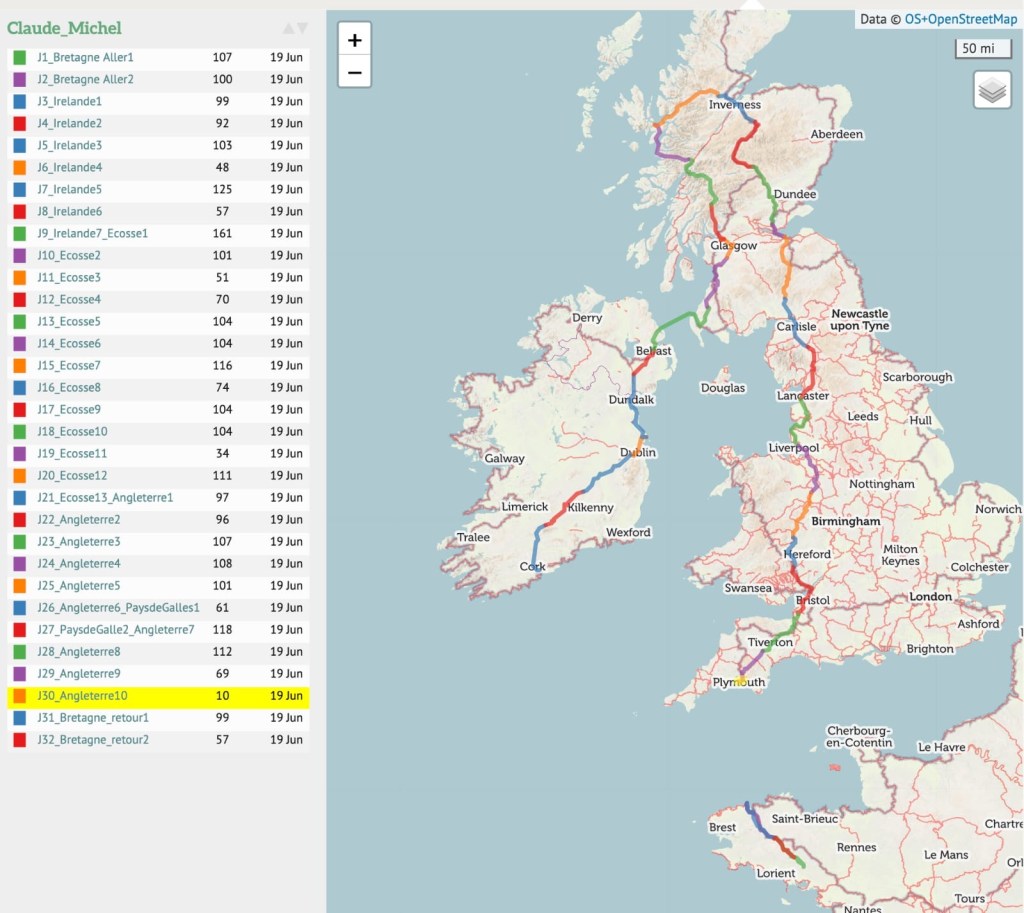1024x913 pixels.
Task: Open the J9_Irelande7_Ecosse1 route
Action: pos(92,234)
